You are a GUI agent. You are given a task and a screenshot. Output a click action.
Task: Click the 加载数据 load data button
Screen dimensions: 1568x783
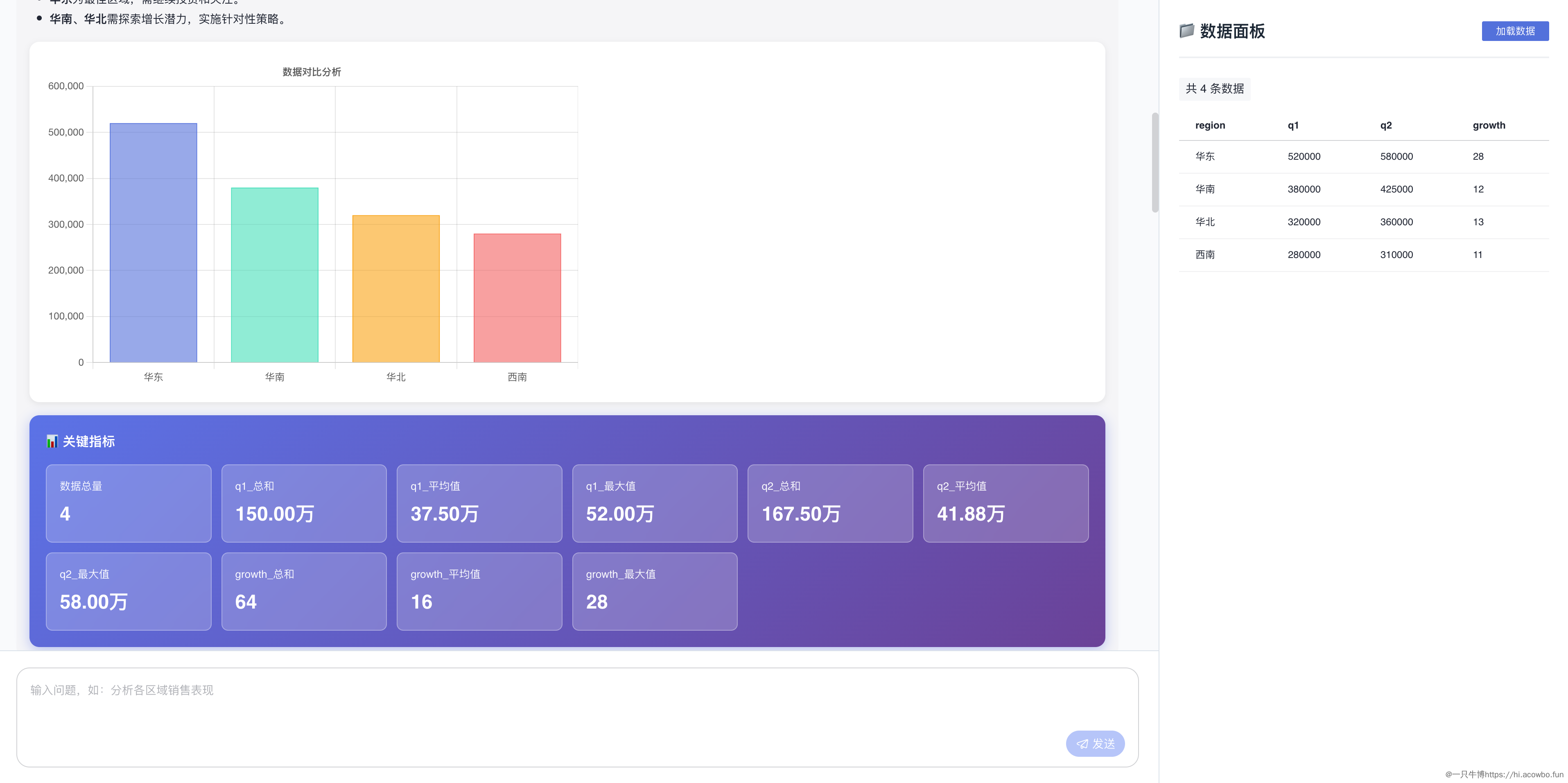(1514, 31)
